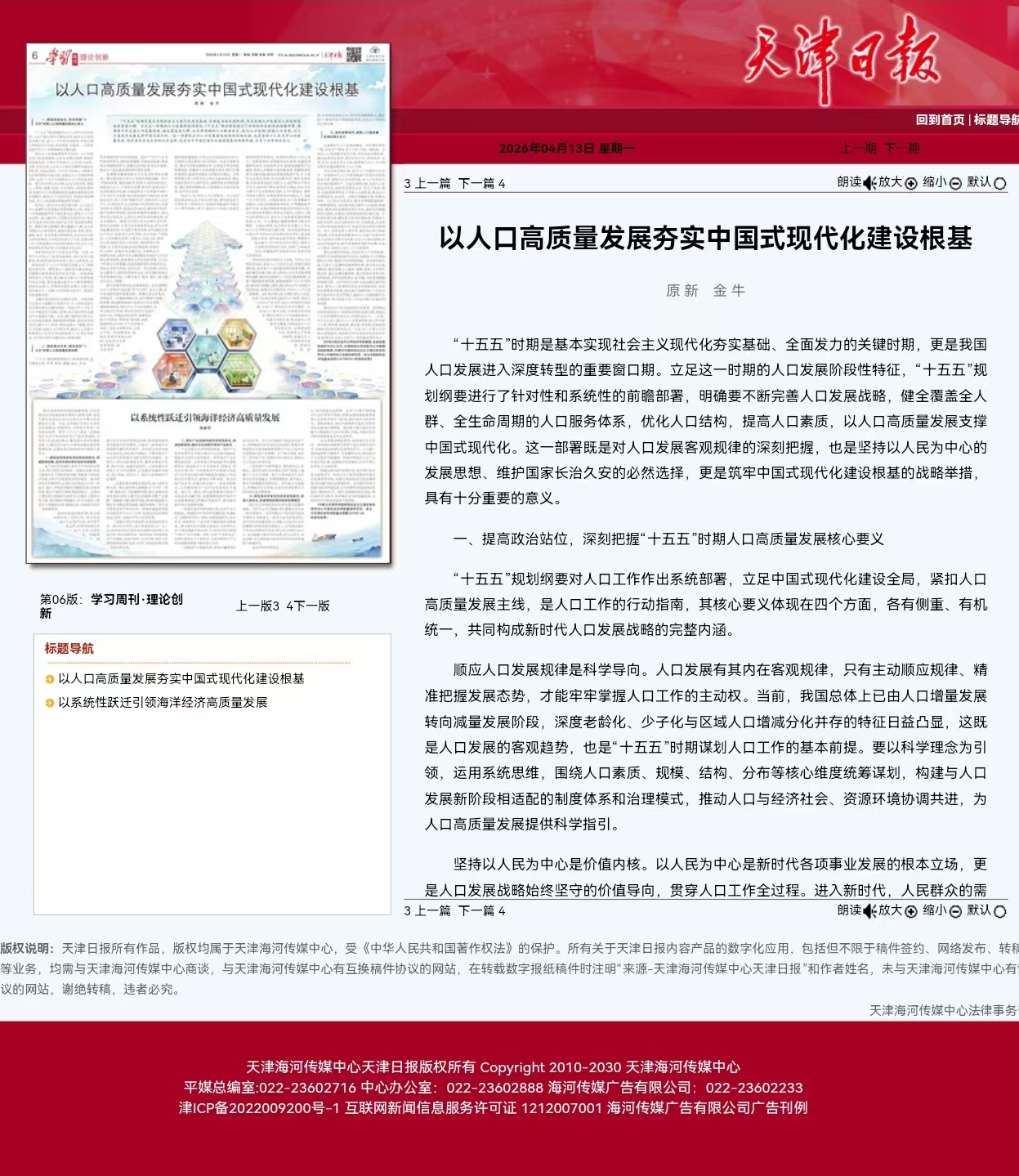Jump to the next issue with 下一期
This screenshot has height=1176, width=1019.
pos(902,148)
